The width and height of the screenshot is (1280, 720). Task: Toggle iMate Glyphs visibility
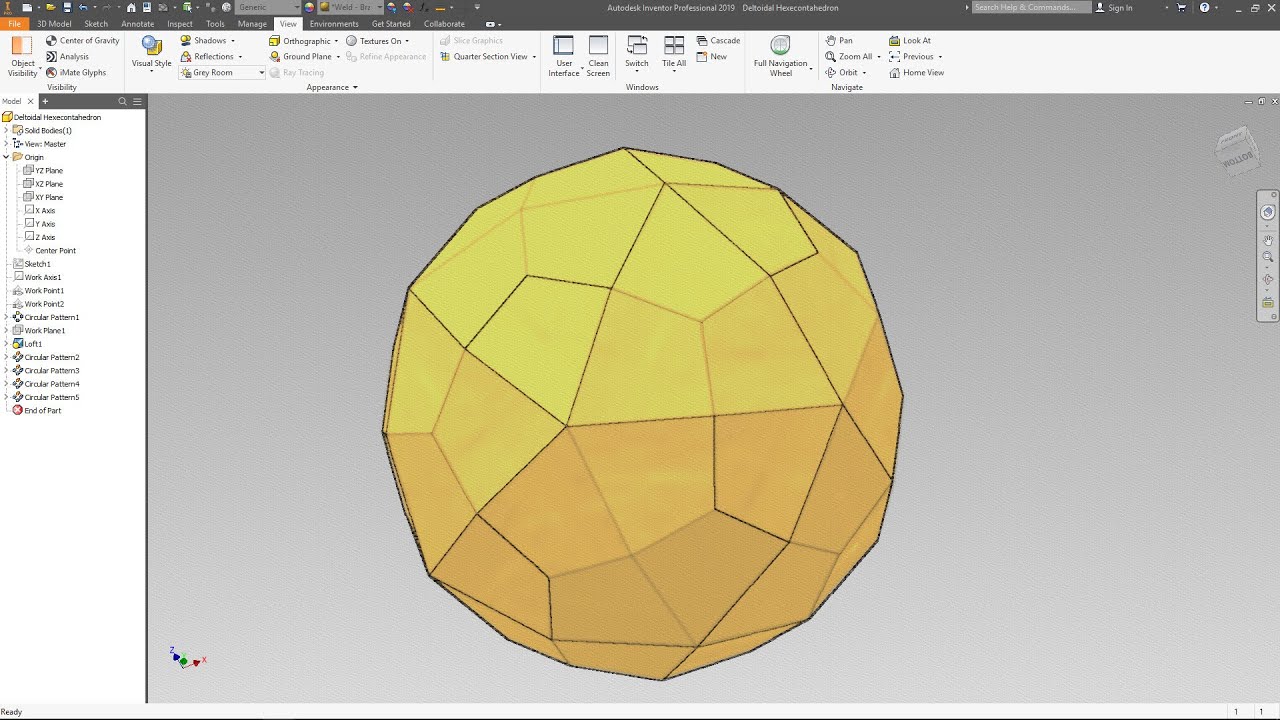[x=76, y=73]
